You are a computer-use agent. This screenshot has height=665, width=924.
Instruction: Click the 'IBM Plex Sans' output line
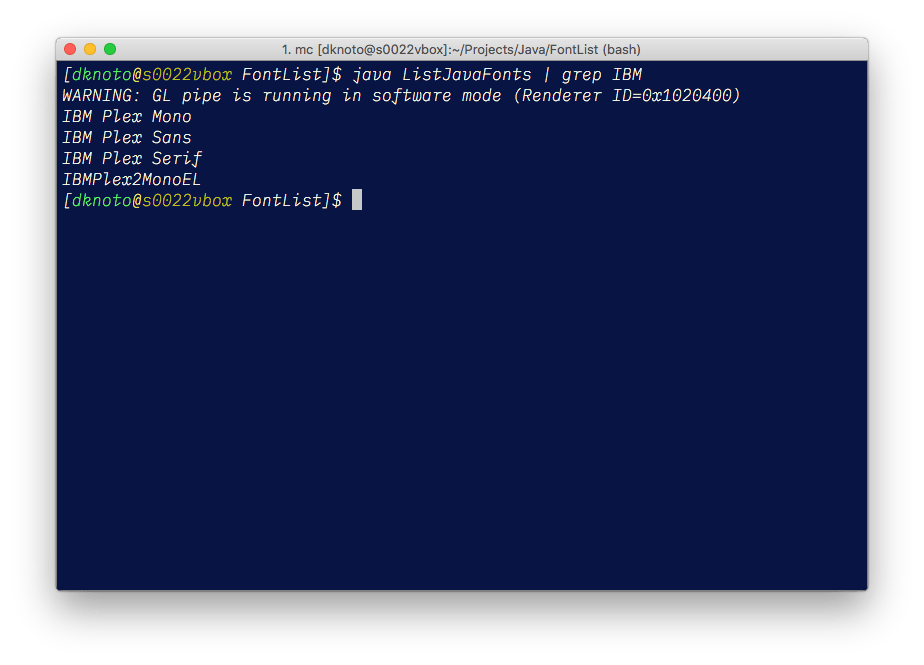(x=127, y=137)
